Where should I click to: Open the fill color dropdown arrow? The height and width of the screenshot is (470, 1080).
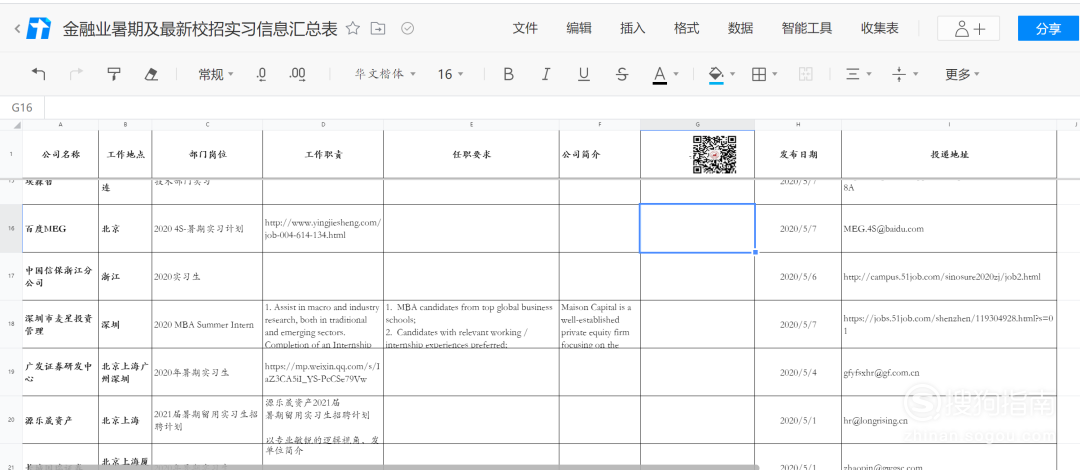coord(733,74)
